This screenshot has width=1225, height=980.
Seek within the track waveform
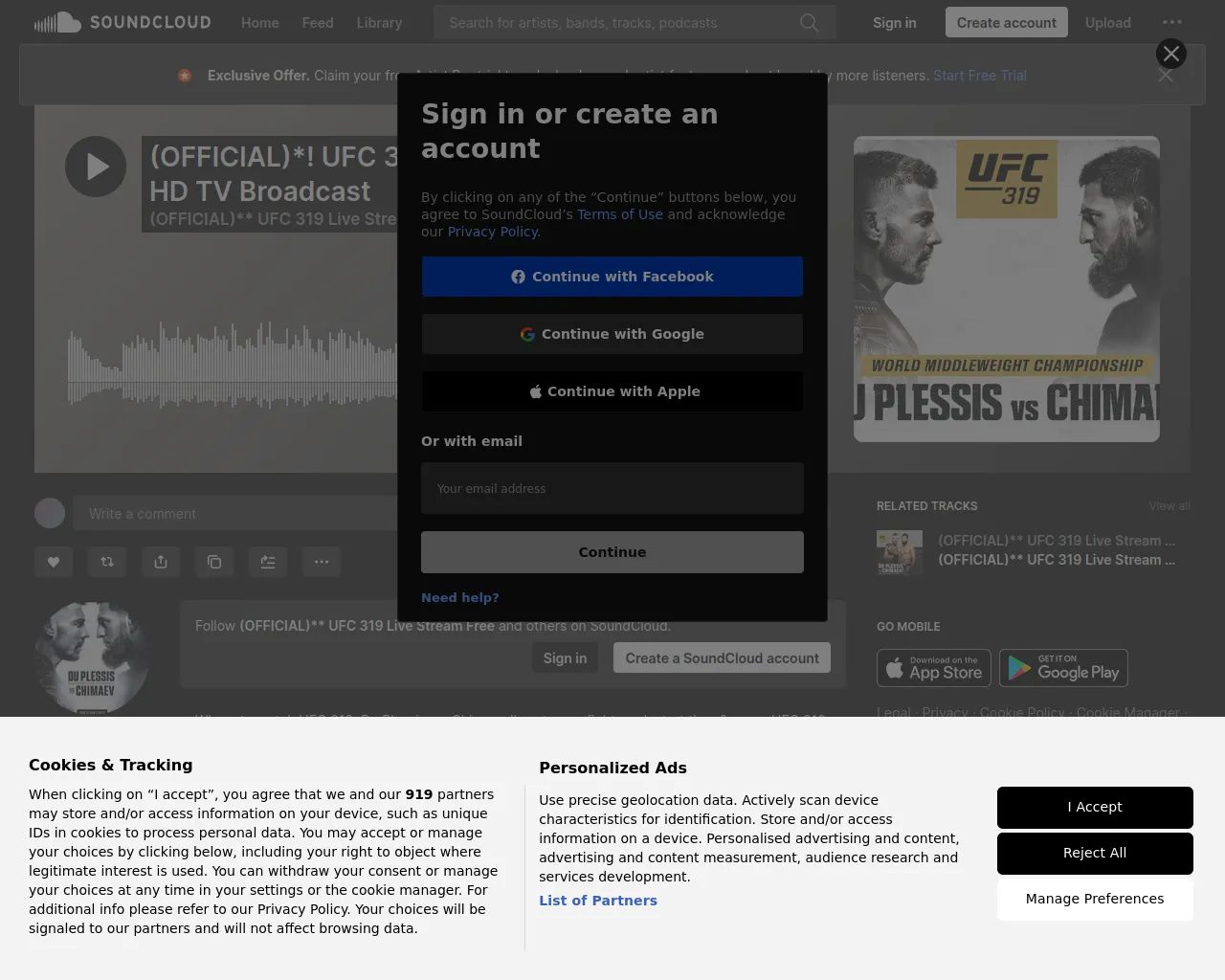pos(230,368)
